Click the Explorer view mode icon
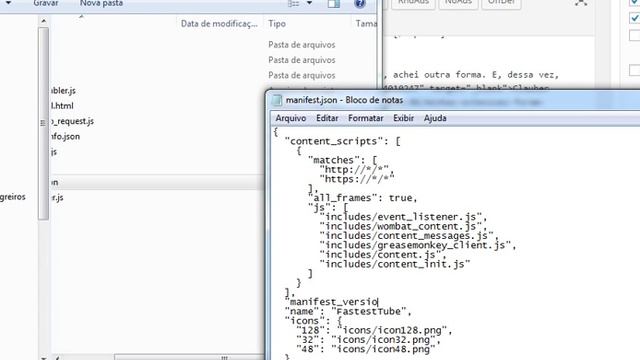Image resolution: width=640 pixels, height=360 pixels. (293, 4)
